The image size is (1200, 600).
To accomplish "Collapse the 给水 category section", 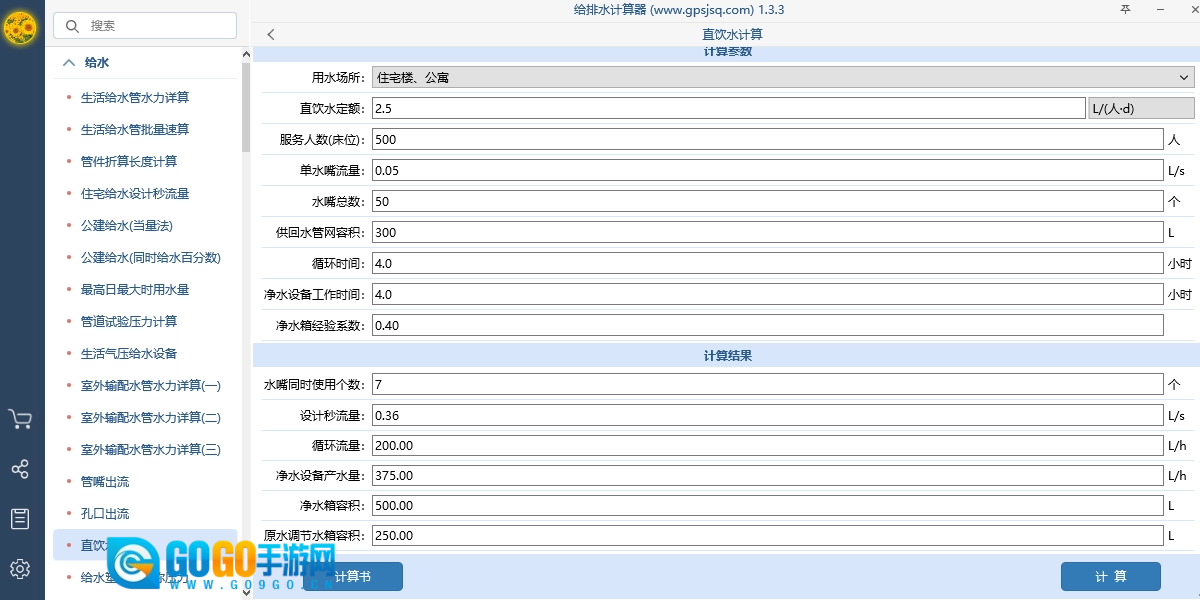I will coord(69,62).
